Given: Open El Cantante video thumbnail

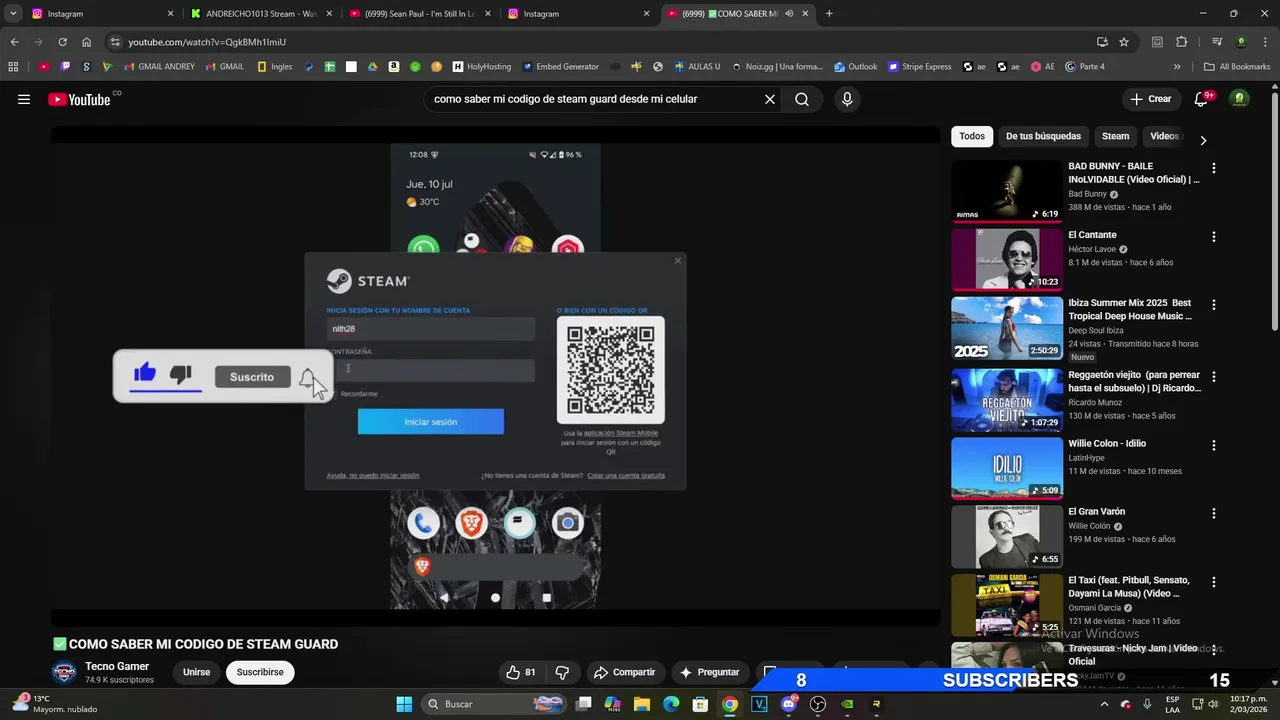Looking at the screenshot, I should 1006,259.
